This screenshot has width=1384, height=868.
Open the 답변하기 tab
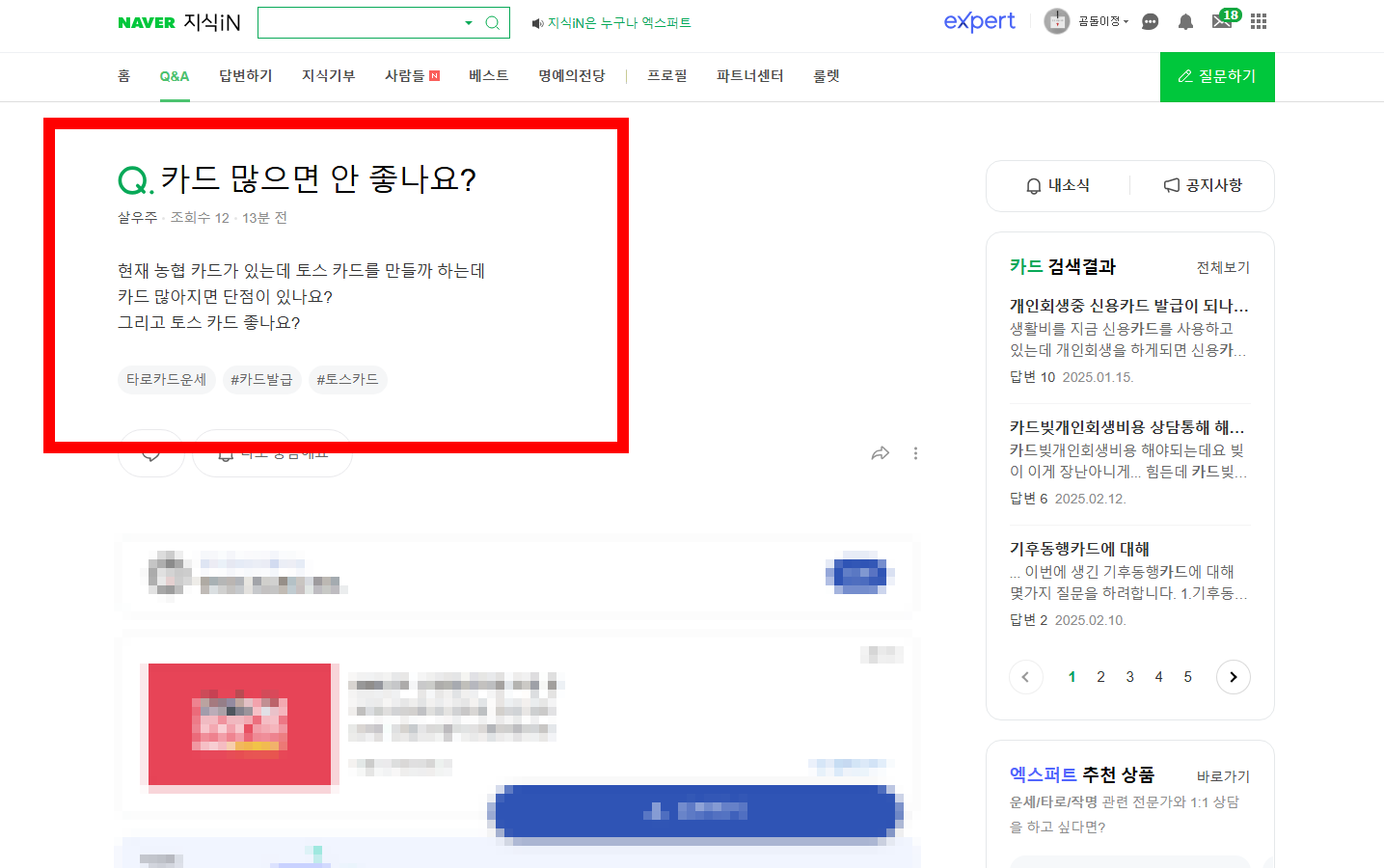[x=246, y=76]
